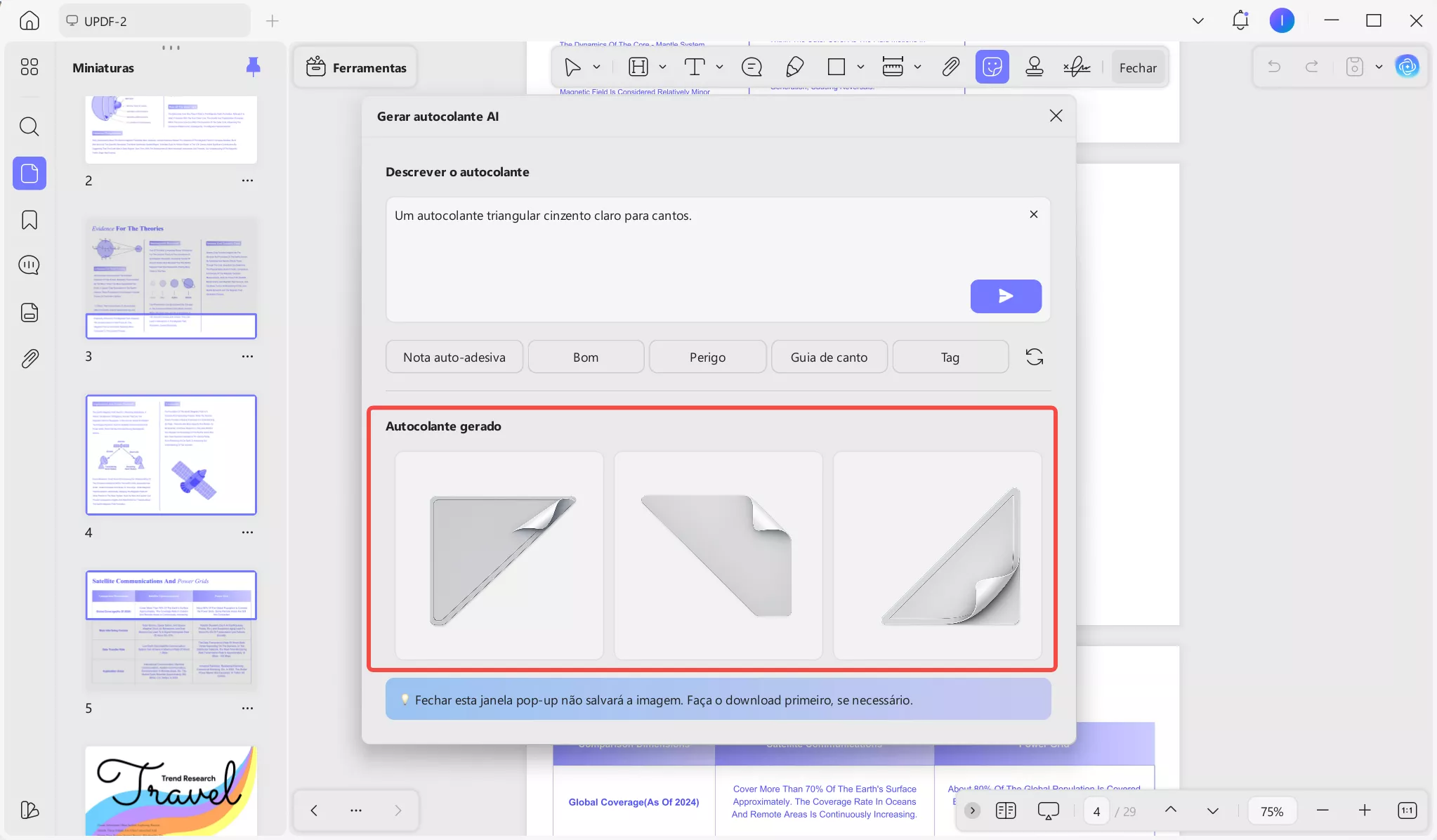Unpin the Miniaturas panel

click(x=253, y=67)
